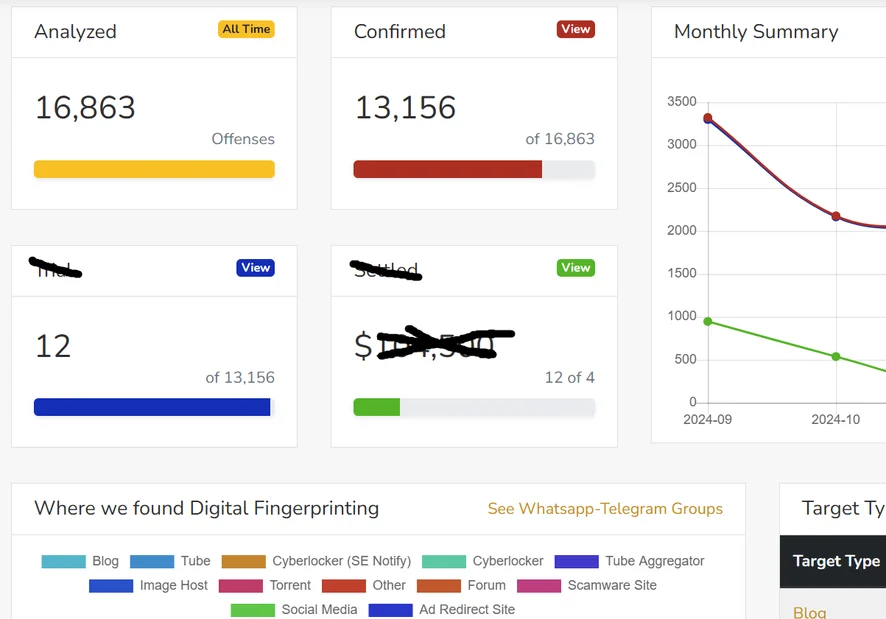
Task: Click the green View badge
Action: tap(575, 268)
